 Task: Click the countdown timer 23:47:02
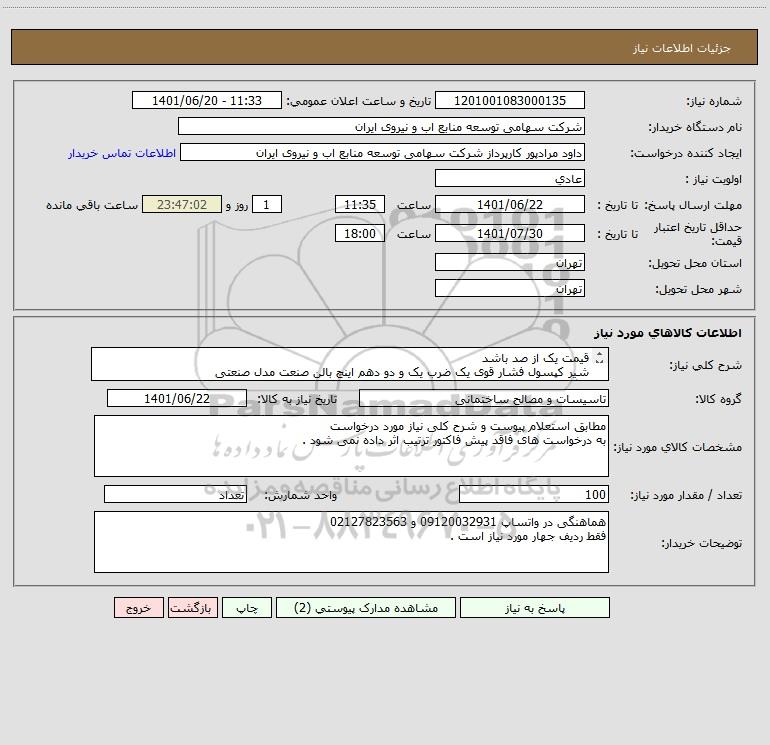tap(182, 204)
